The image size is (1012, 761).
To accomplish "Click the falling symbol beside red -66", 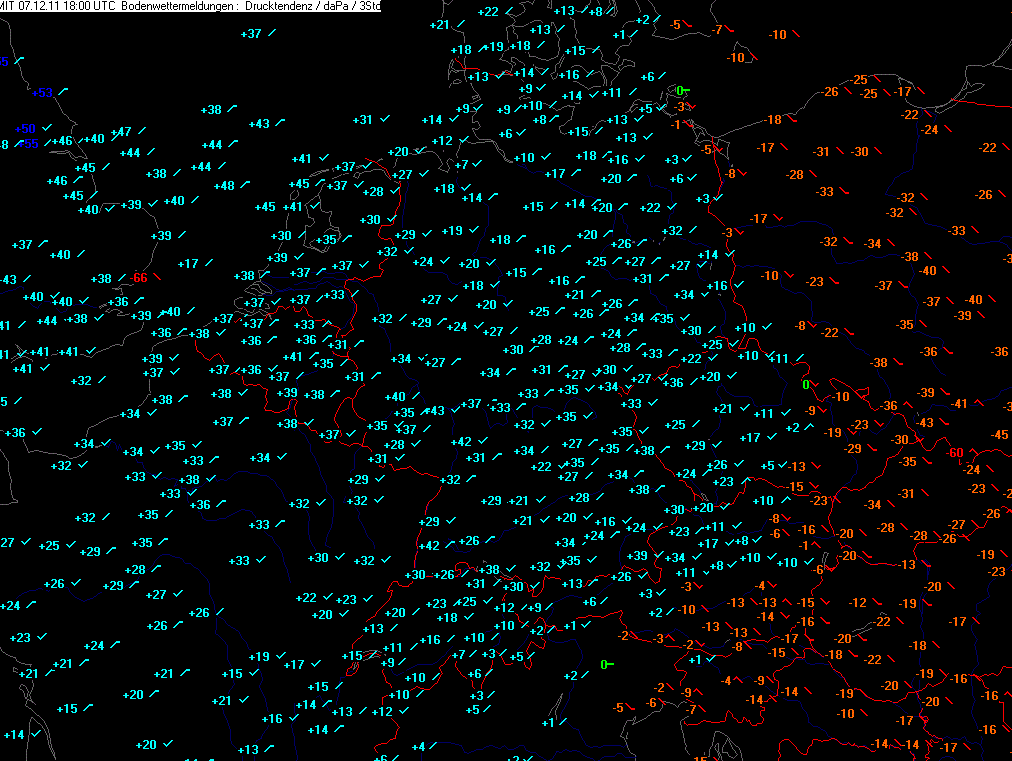I will [x=159, y=277].
